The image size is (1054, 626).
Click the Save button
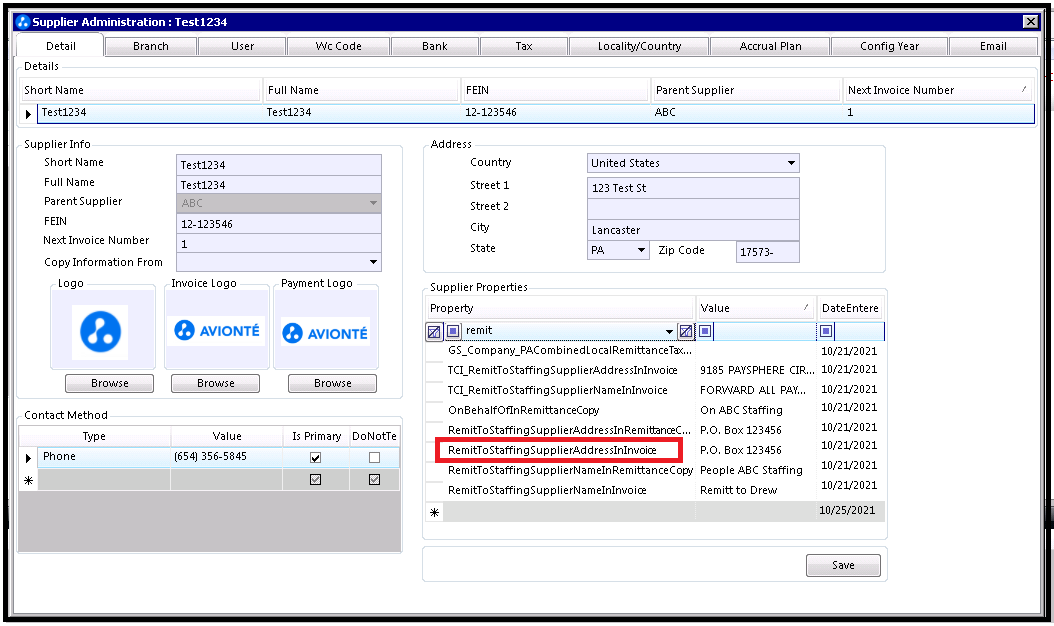(x=843, y=565)
